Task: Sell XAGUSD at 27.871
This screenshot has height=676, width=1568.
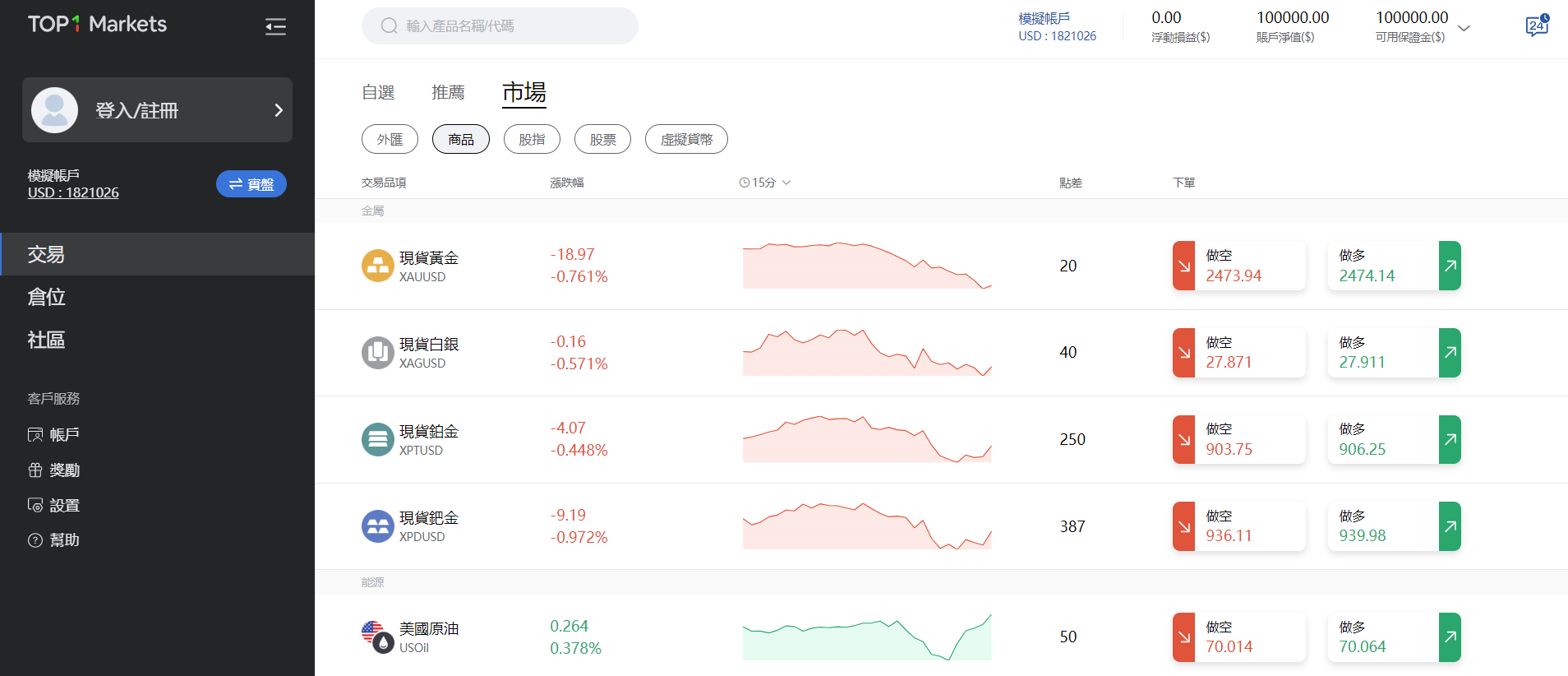Action: [x=1239, y=353]
